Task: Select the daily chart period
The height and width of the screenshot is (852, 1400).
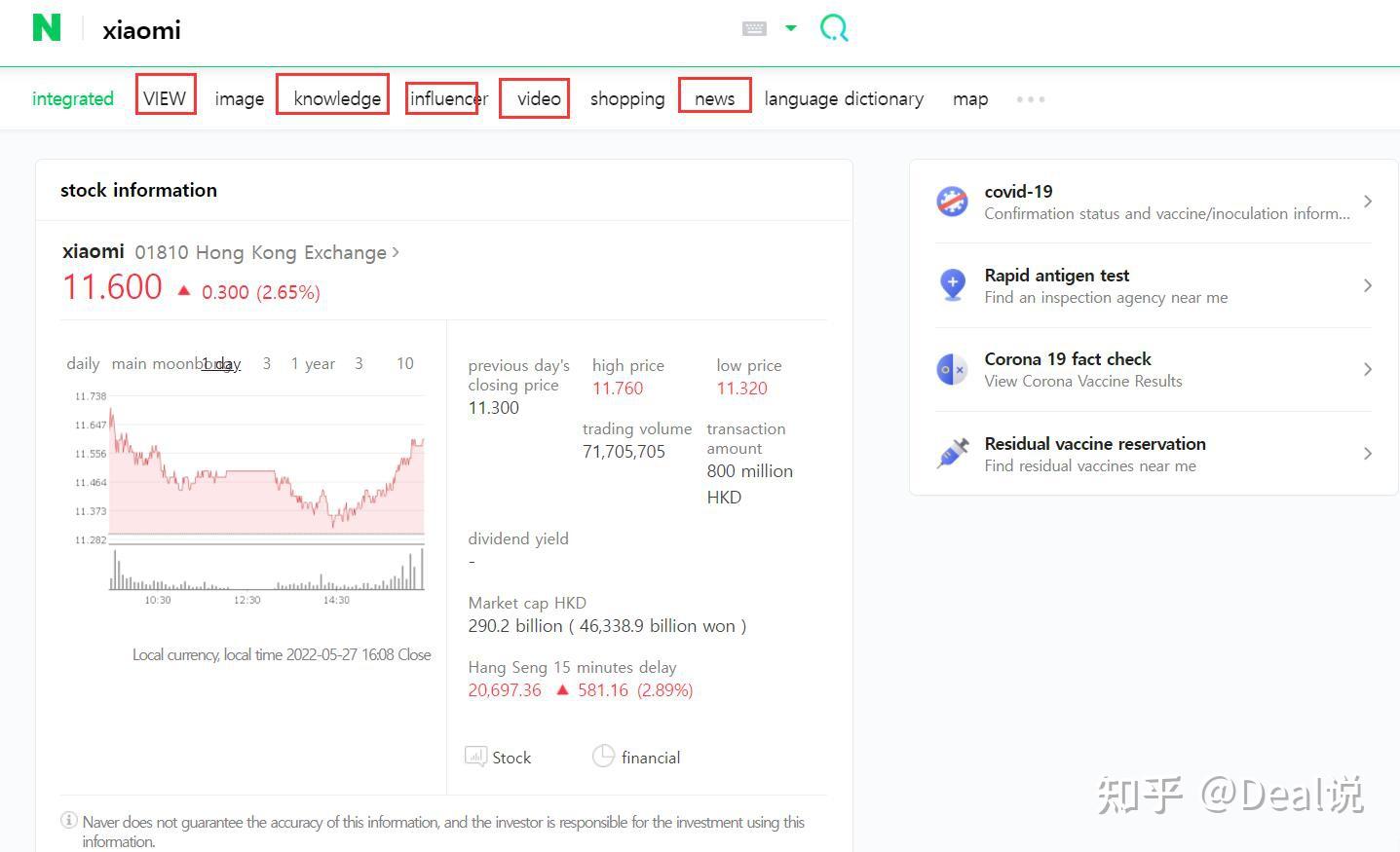Action: click(x=83, y=363)
